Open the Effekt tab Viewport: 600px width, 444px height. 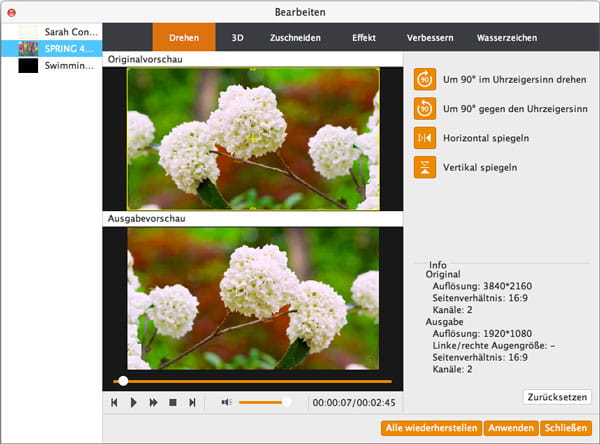pos(364,38)
